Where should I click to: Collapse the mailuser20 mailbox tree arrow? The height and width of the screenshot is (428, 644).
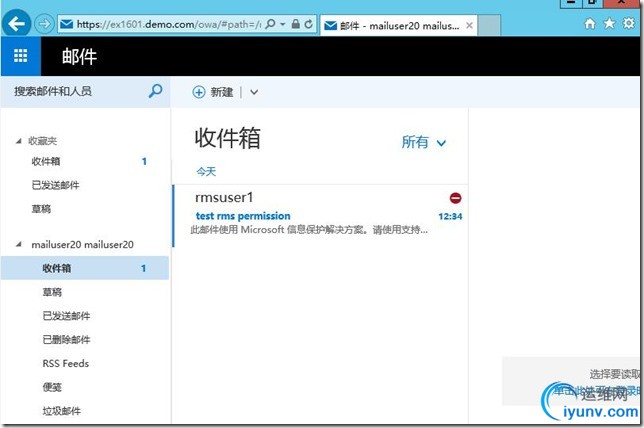(18, 244)
